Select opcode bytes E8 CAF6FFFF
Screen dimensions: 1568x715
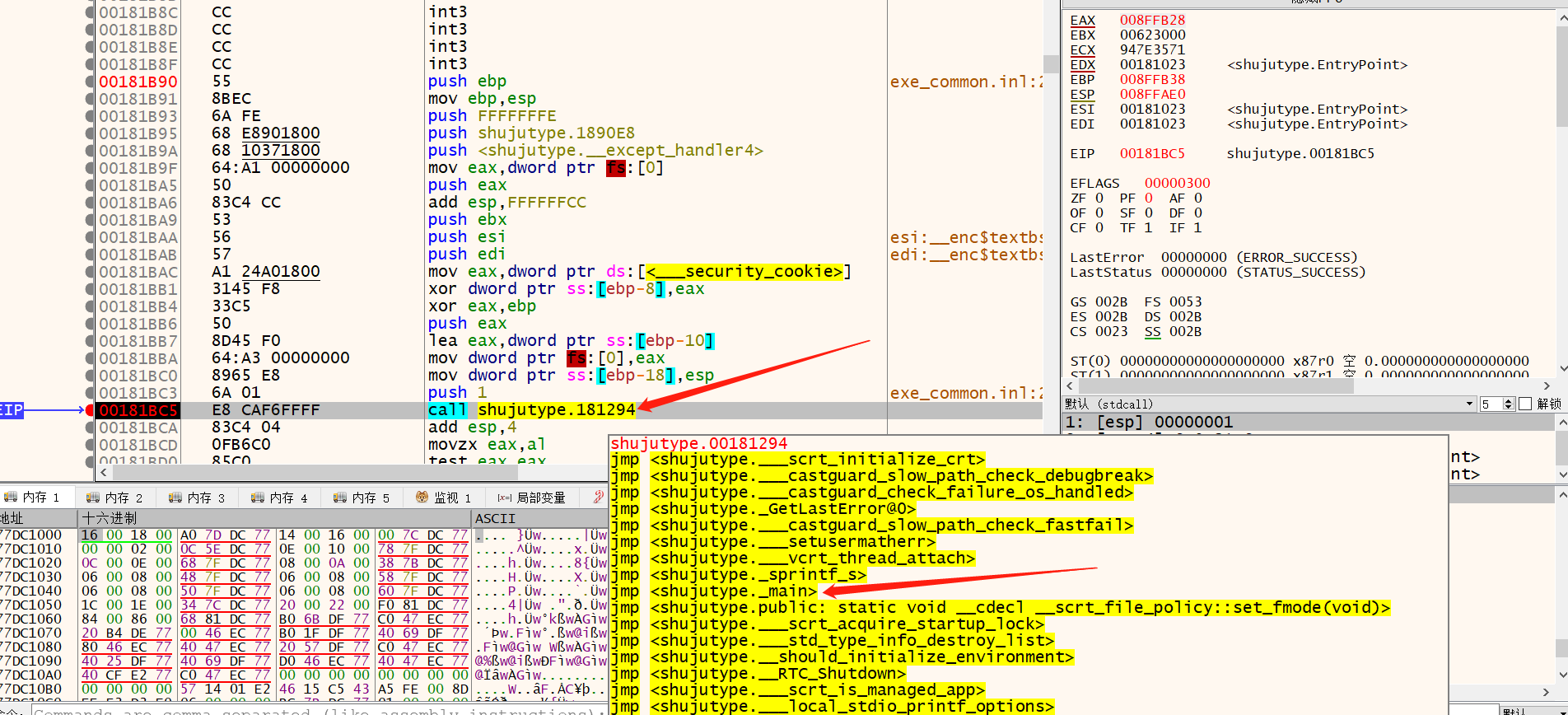click(x=266, y=410)
